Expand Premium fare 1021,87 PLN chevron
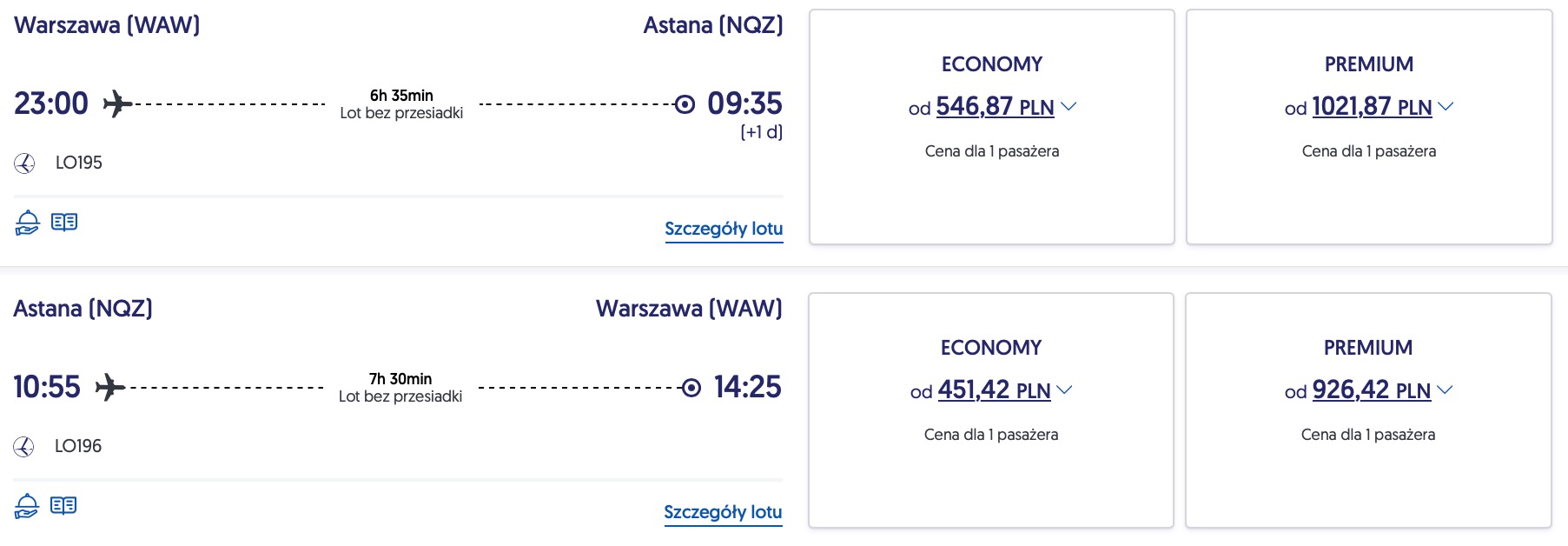This screenshot has height=546, width=1568. (x=1446, y=107)
